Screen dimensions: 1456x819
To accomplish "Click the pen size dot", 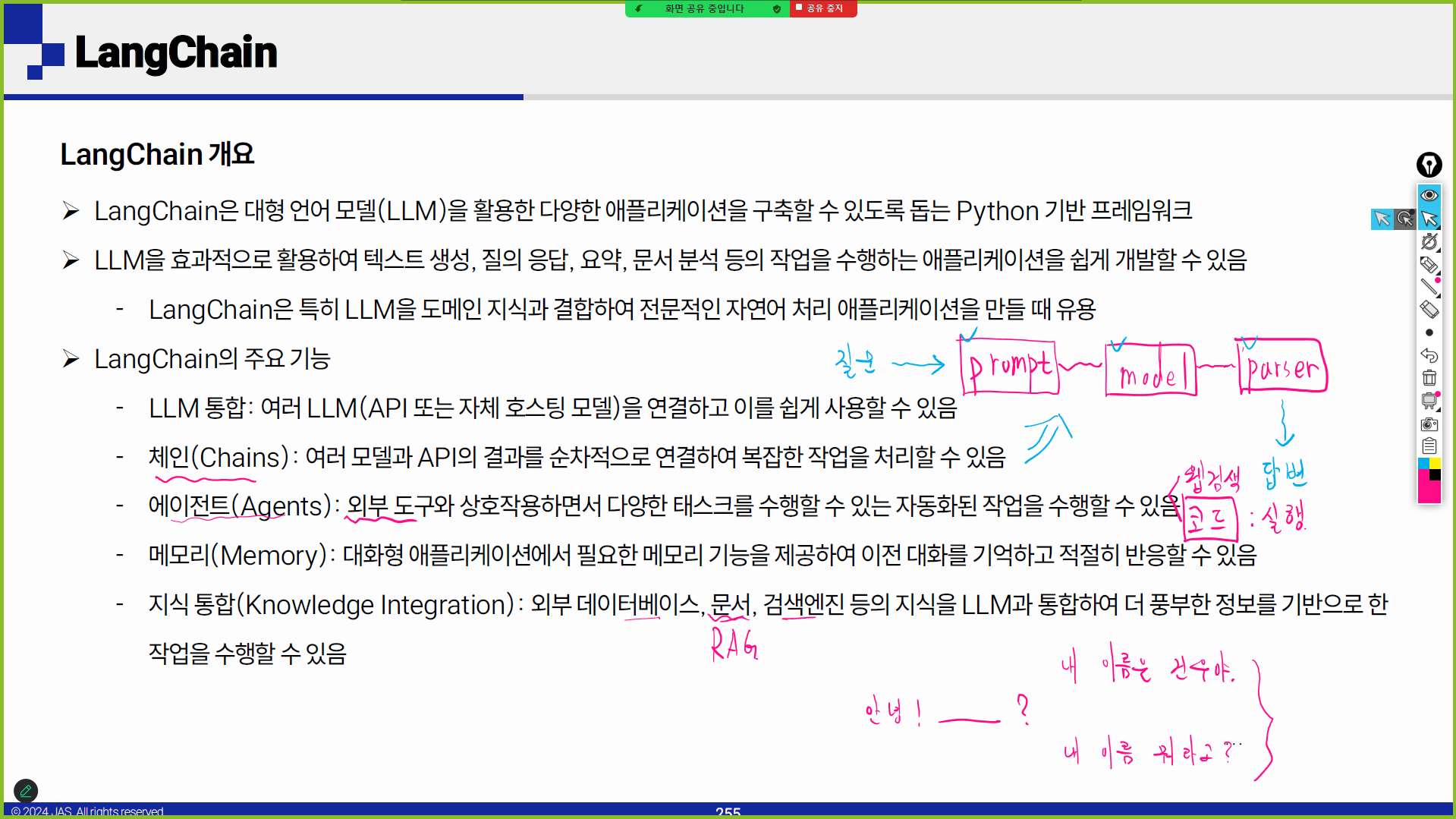I will pos(1429,332).
